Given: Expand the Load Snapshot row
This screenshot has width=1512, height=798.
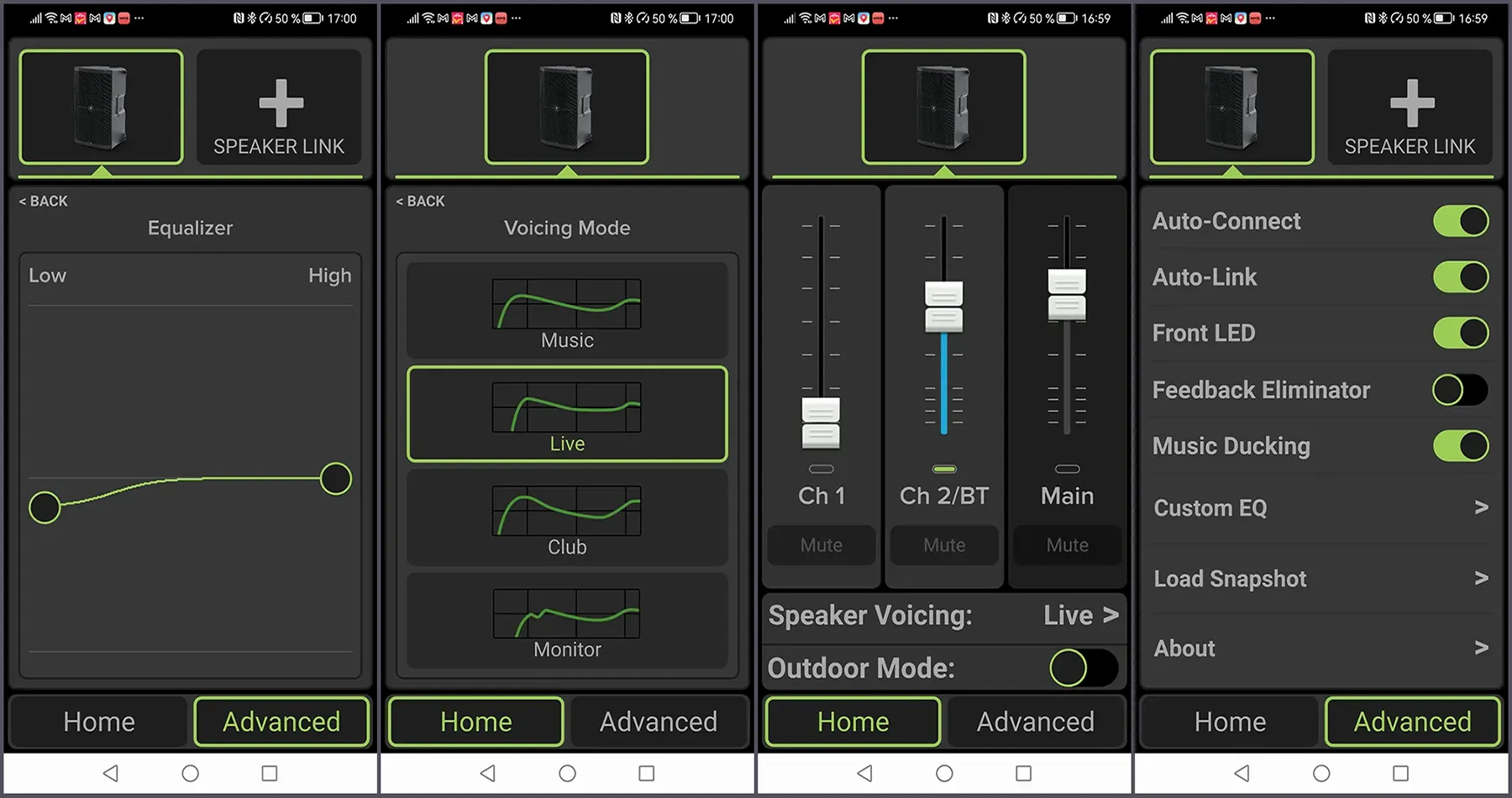Looking at the screenshot, I should tap(1481, 578).
